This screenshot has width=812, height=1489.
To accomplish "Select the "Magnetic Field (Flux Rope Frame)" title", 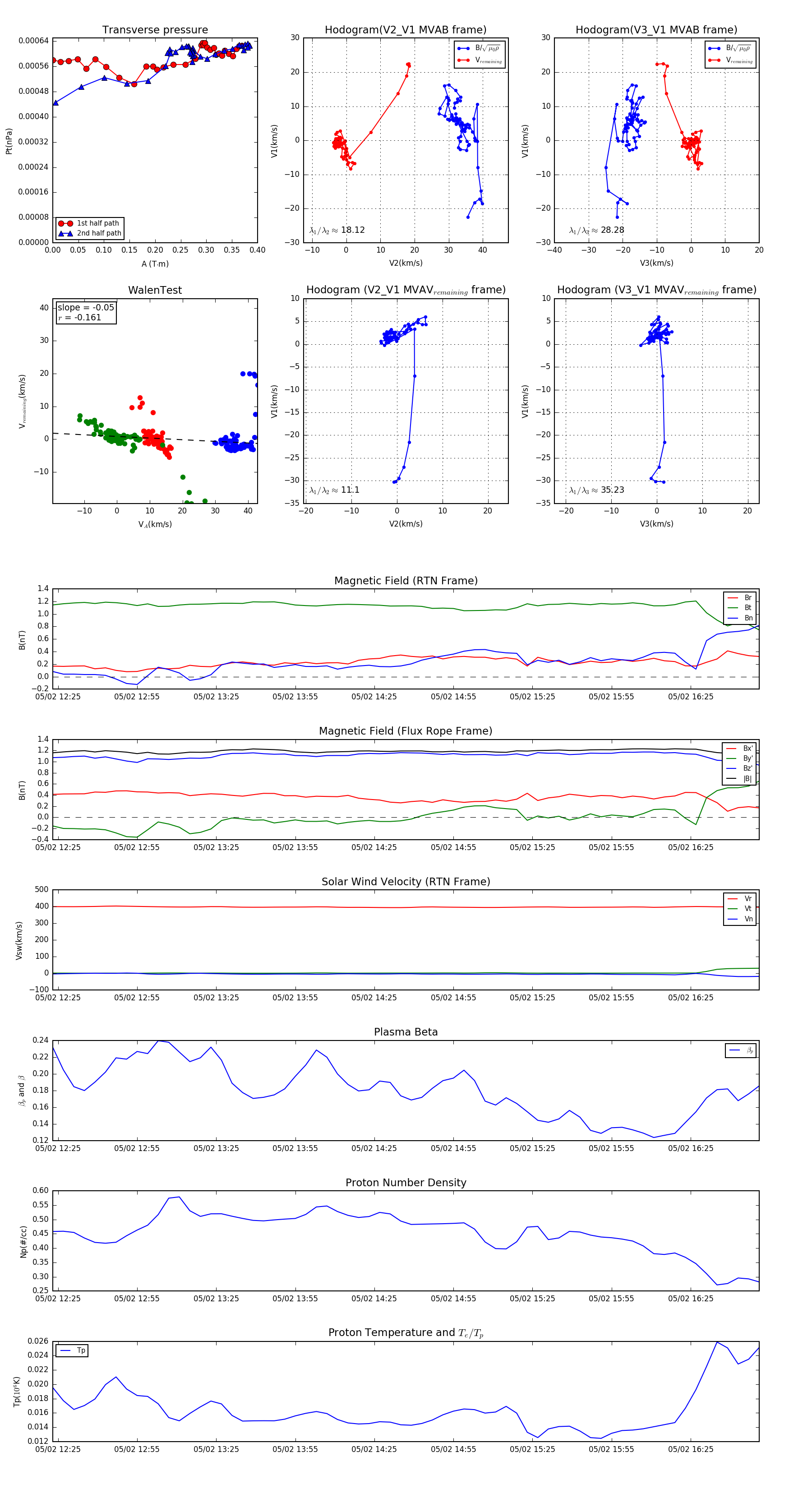I will tap(406, 731).
